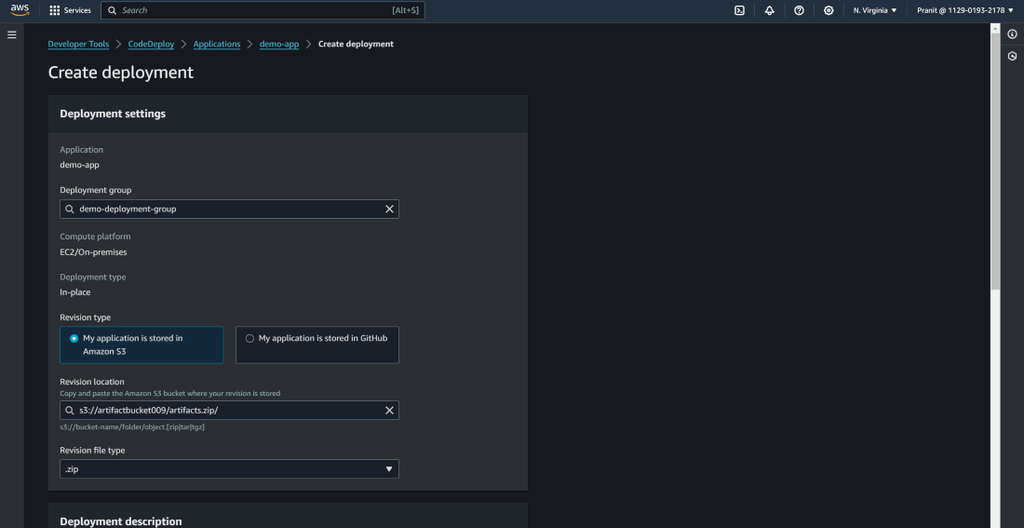Clear the Revision location s3 path
The width and height of the screenshot is (1024, 528).
pos(389,410)
